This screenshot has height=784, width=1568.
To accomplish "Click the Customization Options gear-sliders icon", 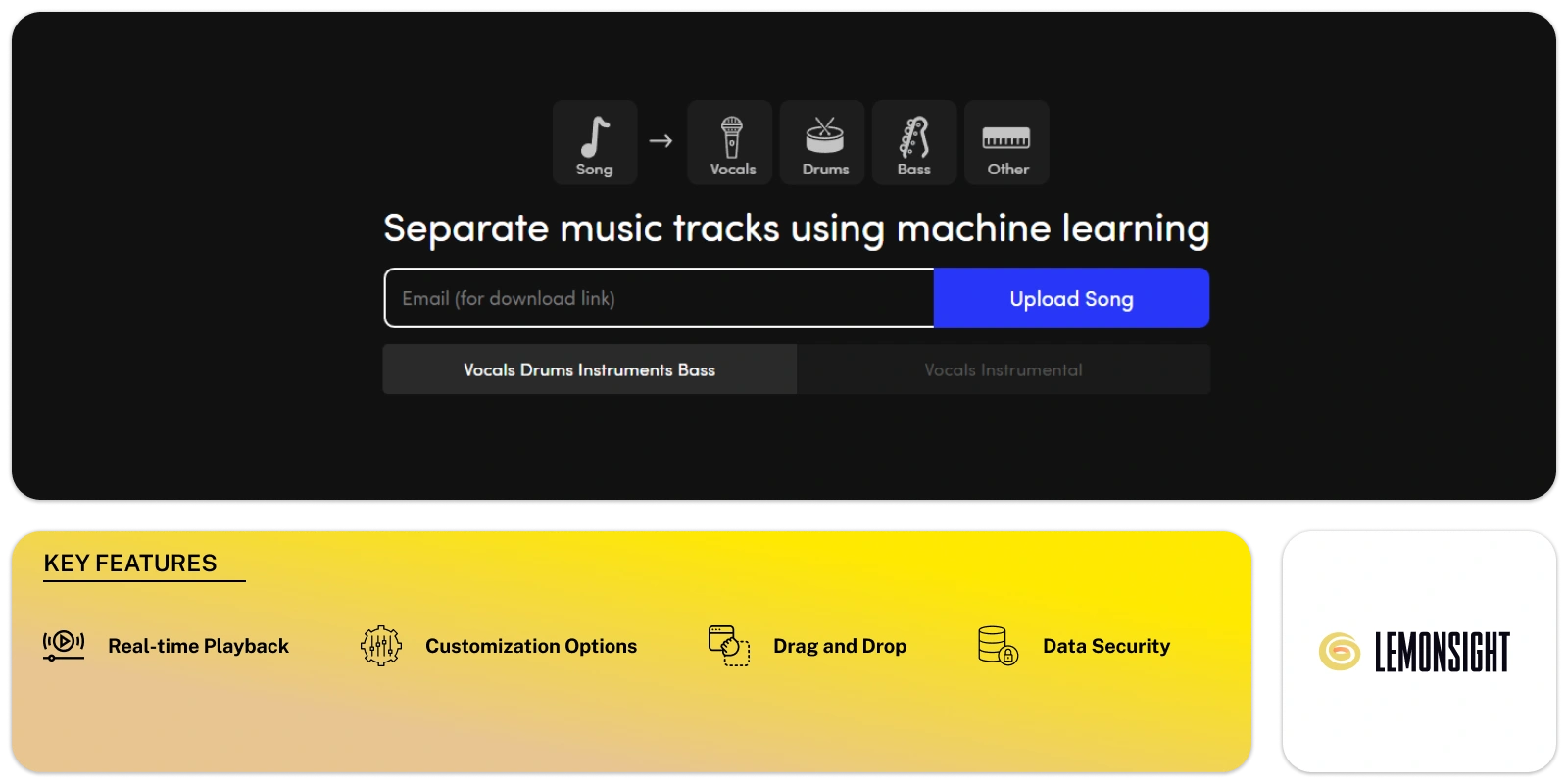I will coord(381,646).
